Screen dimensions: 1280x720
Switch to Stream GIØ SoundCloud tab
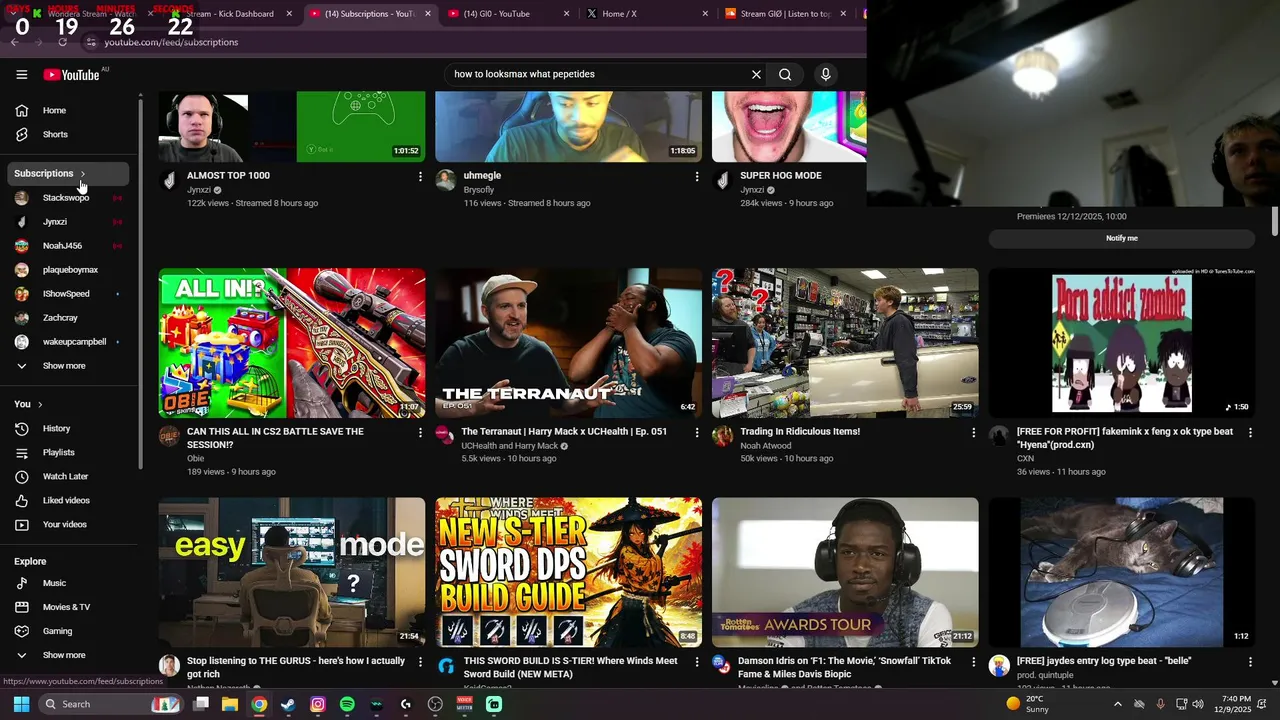click(x=785, y=14)
